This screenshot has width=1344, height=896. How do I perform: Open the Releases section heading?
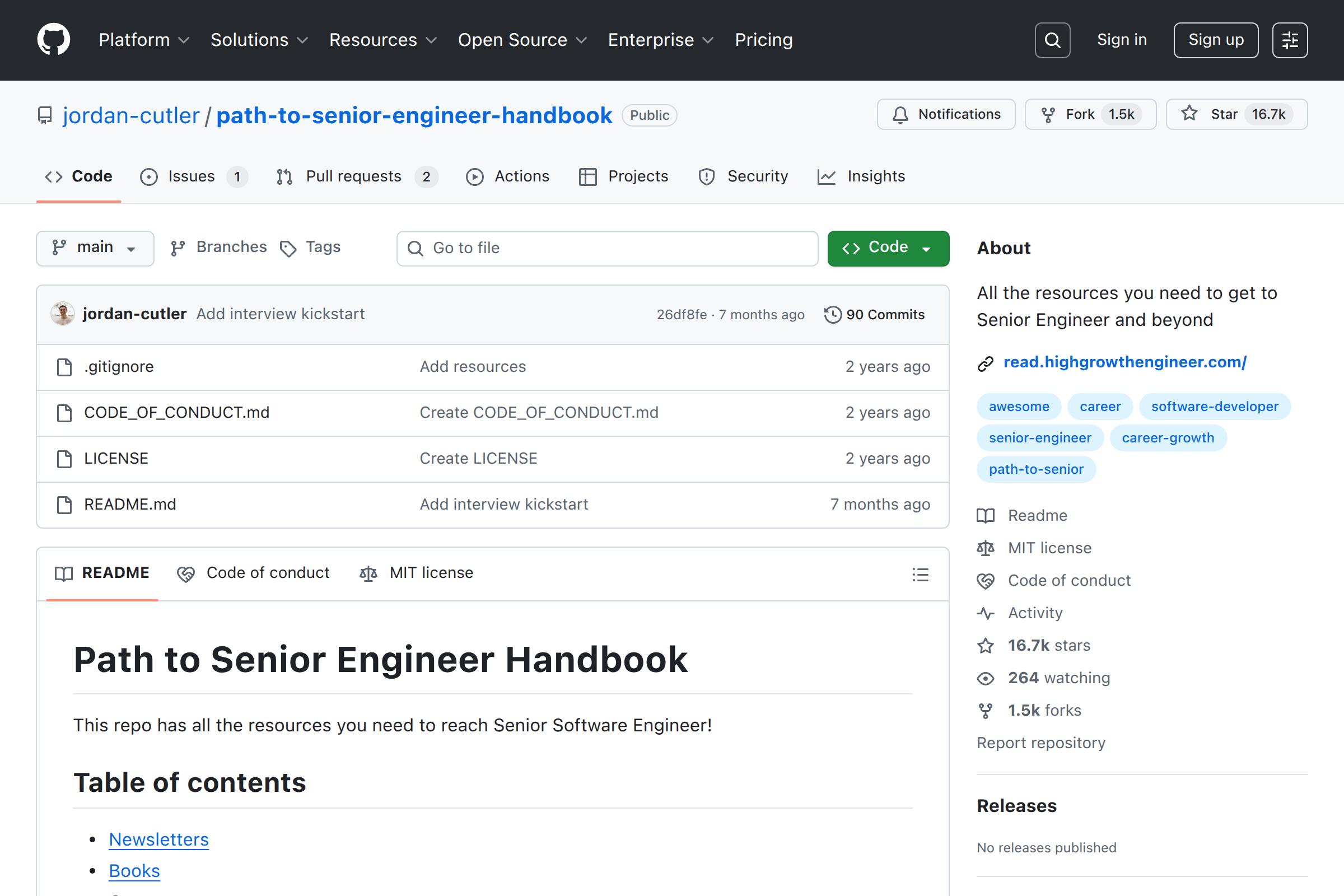tap(1016, 806)
